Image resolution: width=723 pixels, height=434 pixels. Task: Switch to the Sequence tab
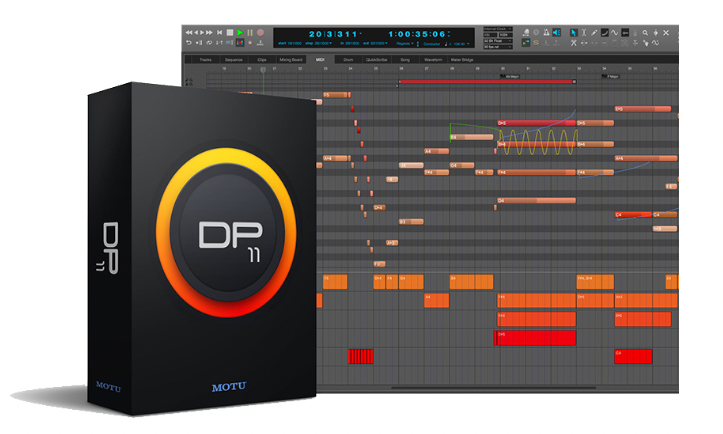click(234, 59)
